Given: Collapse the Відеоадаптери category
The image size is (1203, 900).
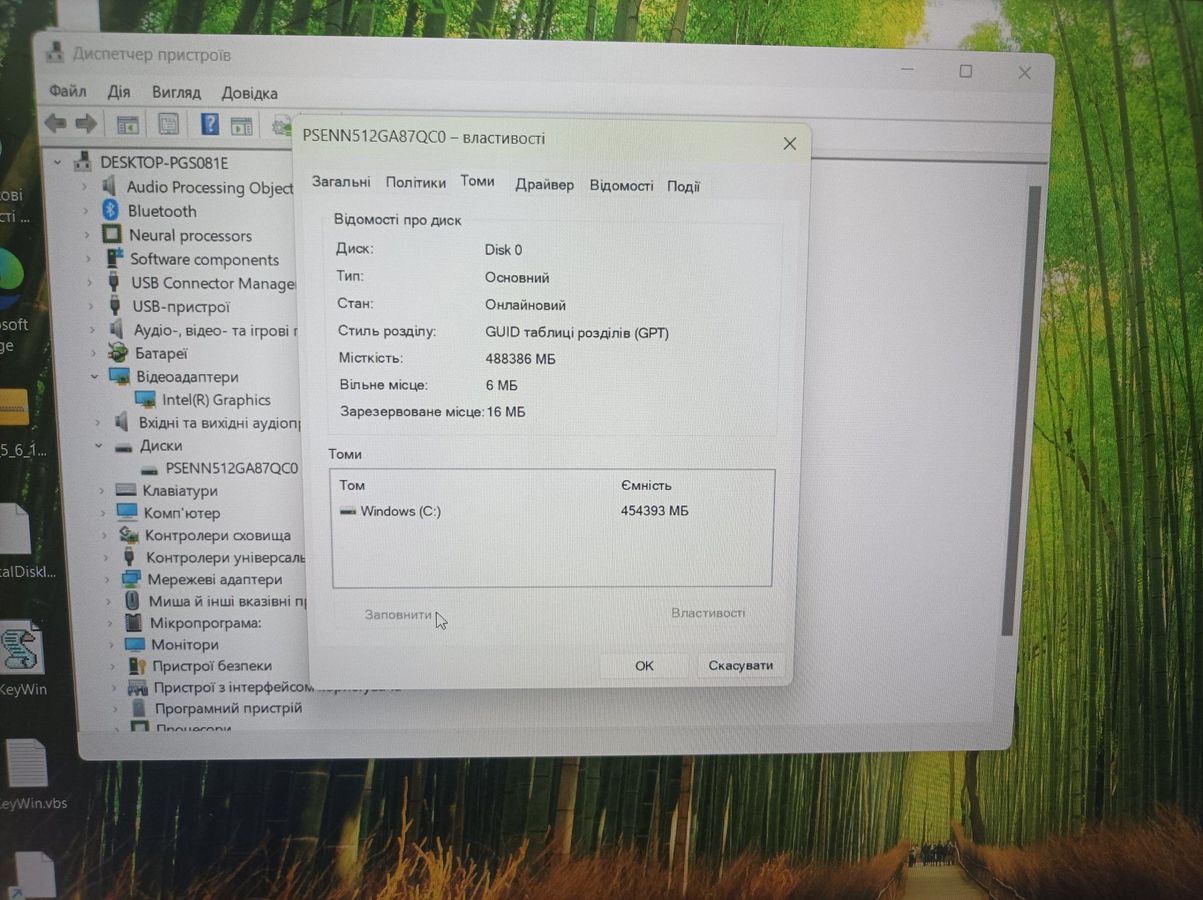Looking at the screenshot, I should pos(96,377).
